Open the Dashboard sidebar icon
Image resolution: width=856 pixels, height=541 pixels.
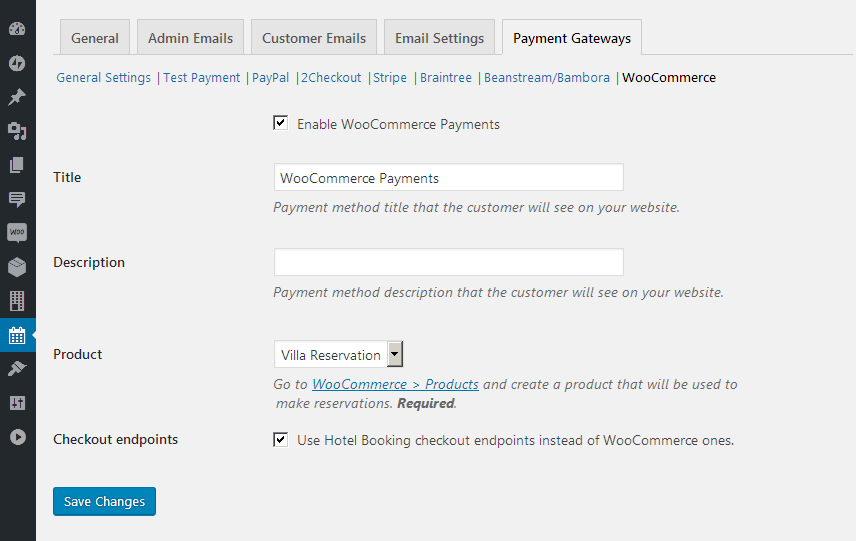pyautogui.click(x=17, y=29)
